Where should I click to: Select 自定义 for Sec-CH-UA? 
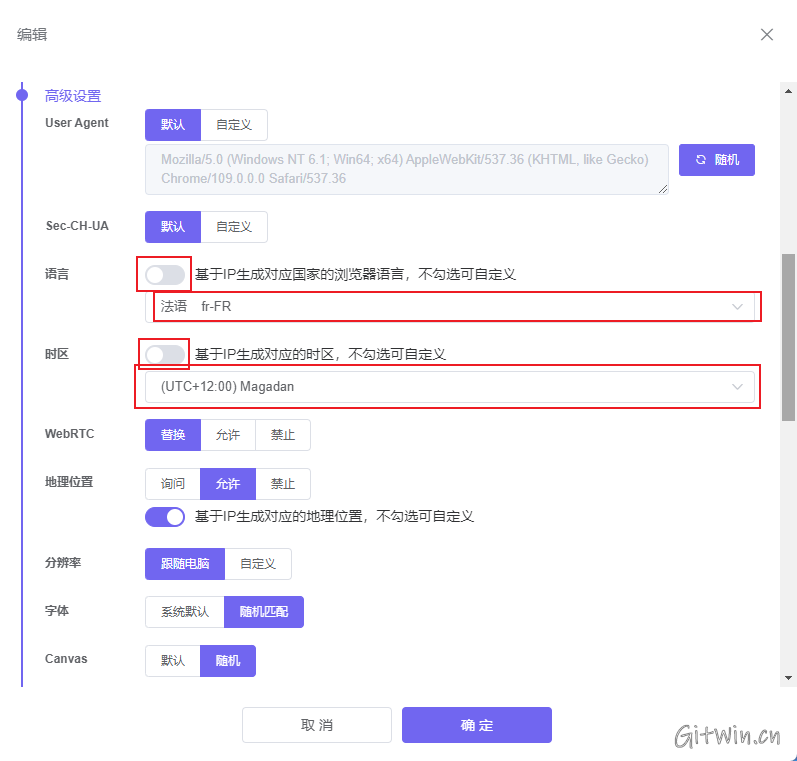pyautogui.click(x=234, y=227)
